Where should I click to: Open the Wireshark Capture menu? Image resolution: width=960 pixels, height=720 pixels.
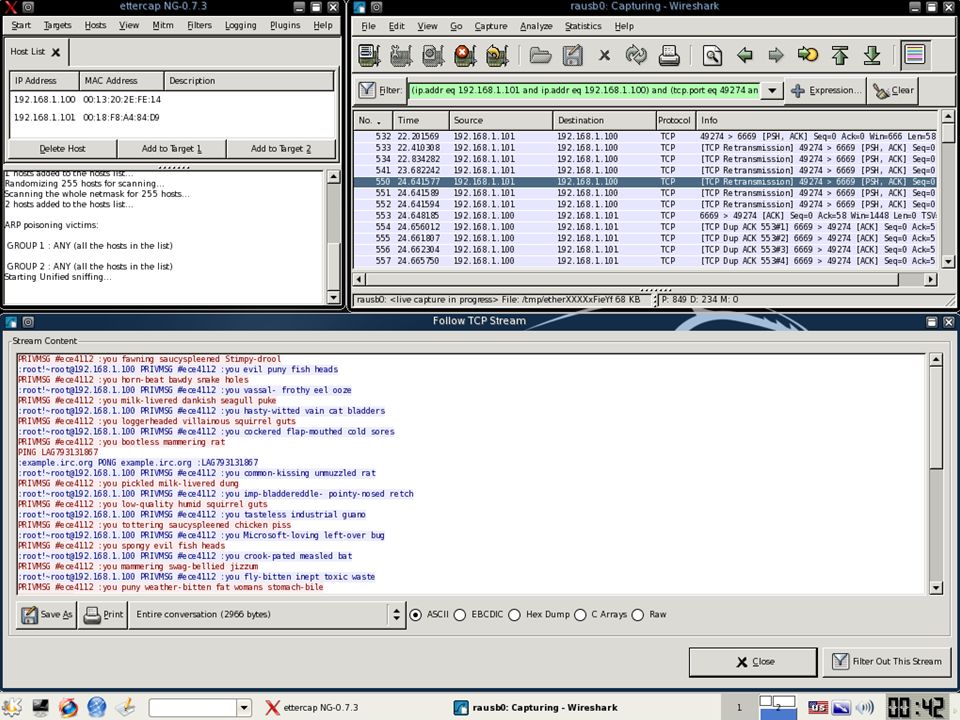tap(491, 26)
